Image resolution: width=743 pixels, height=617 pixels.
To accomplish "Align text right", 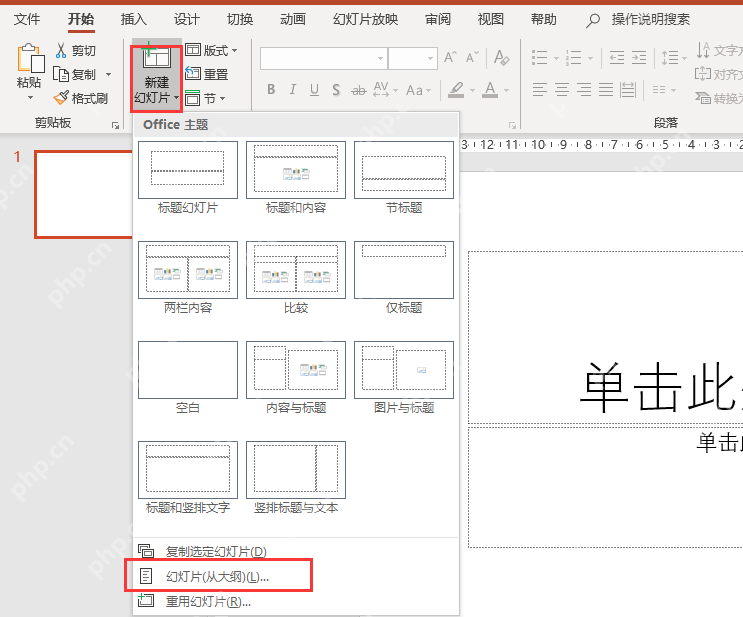I will (584, 90).
